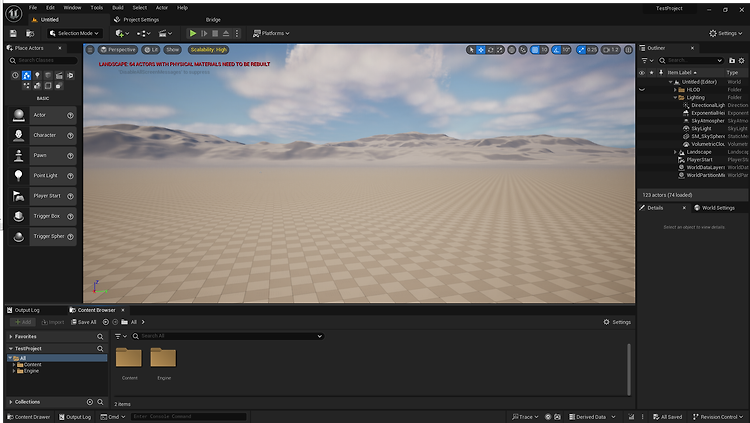Click the Eject playback button
The height and width of the screenshot is (423, 750).
(226, 33)
